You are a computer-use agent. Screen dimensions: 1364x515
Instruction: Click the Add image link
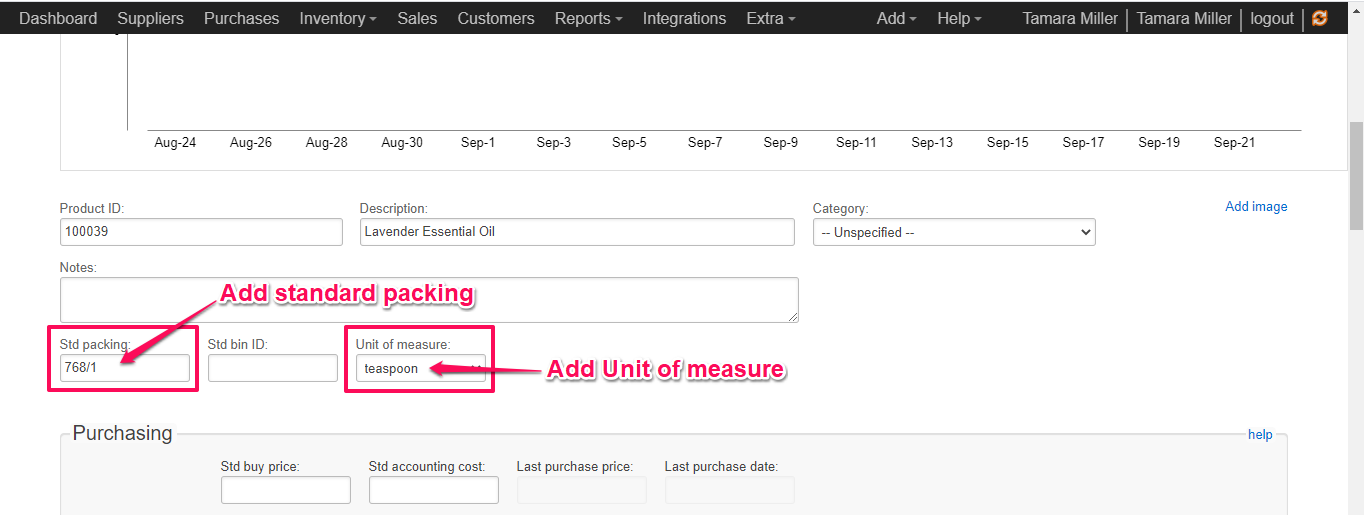pos(1256,206)
